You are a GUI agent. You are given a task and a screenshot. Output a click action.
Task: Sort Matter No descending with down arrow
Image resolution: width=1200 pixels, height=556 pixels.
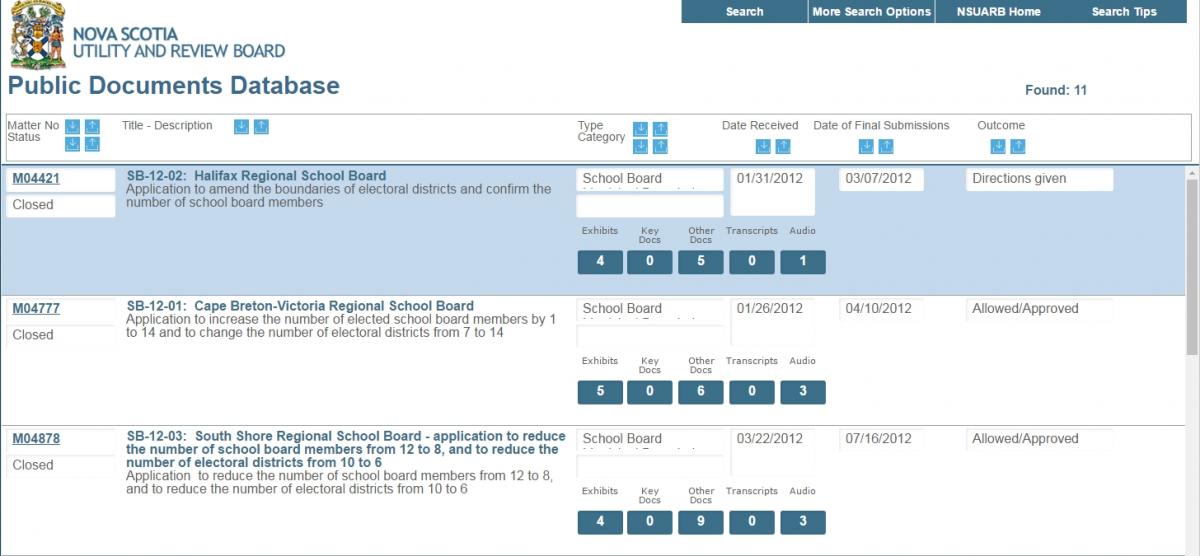72,126
